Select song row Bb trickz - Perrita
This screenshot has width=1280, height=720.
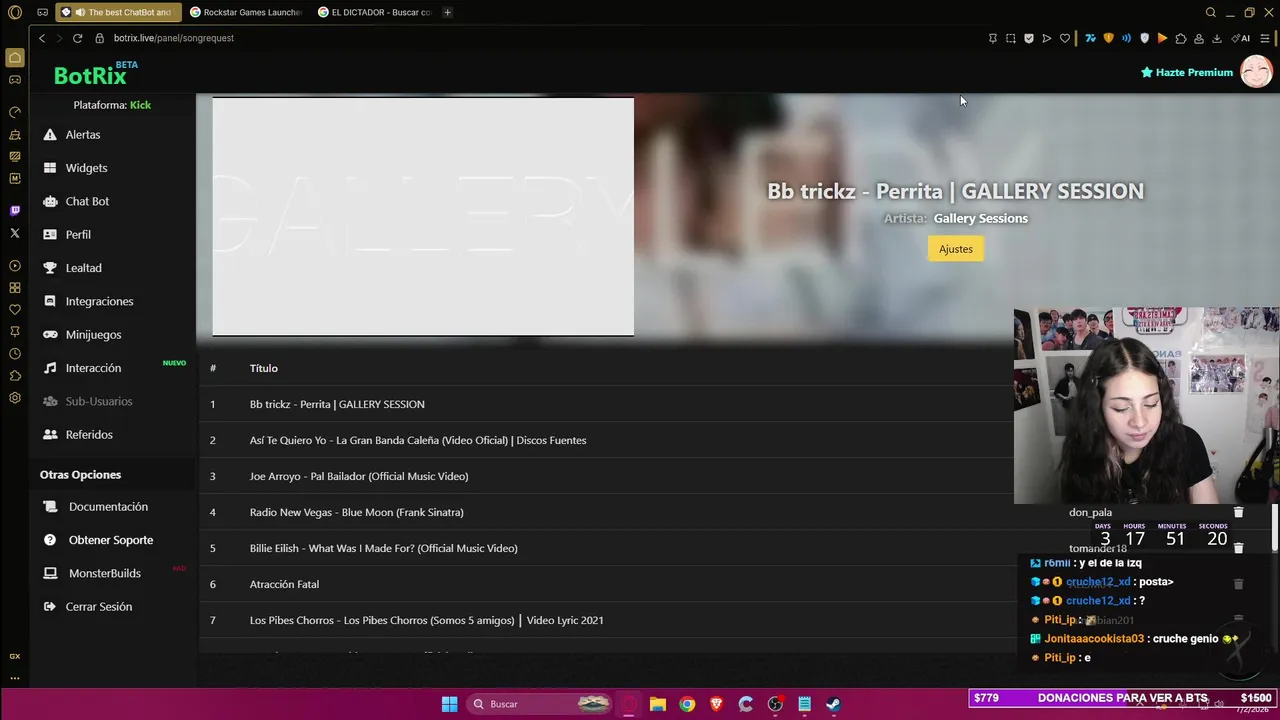337,404
